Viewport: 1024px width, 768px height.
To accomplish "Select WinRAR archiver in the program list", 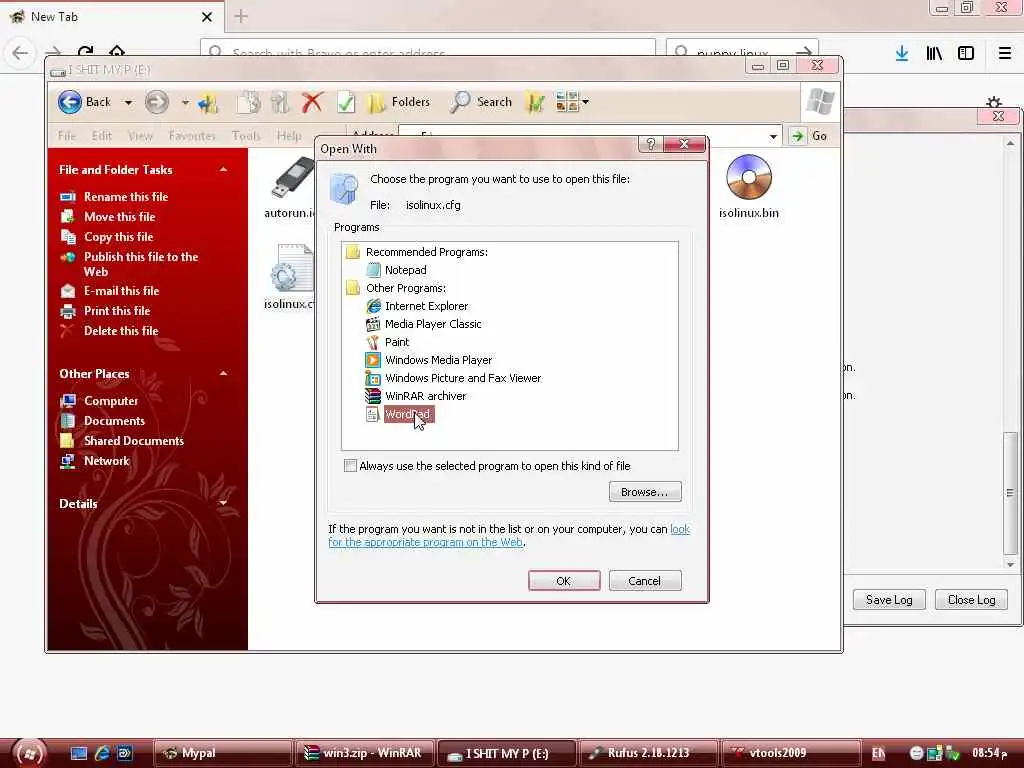I will [x=425, y=396].
